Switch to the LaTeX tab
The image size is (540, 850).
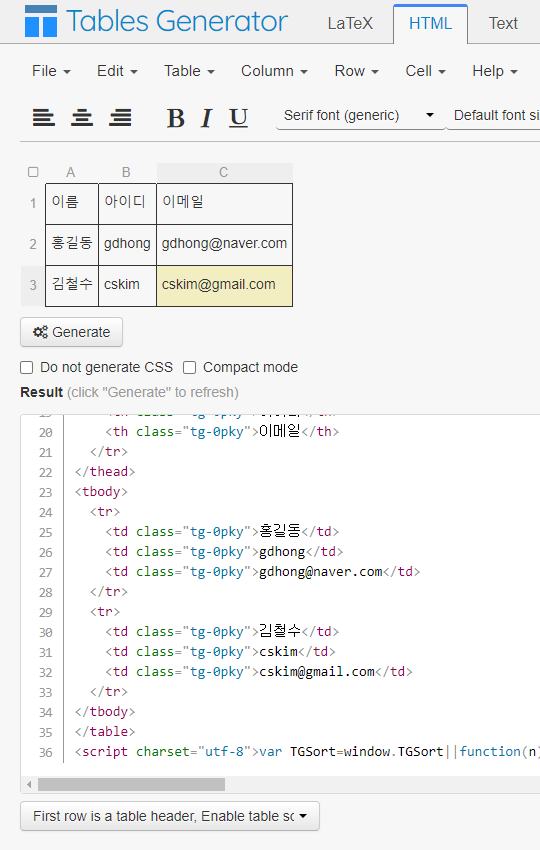350,23
